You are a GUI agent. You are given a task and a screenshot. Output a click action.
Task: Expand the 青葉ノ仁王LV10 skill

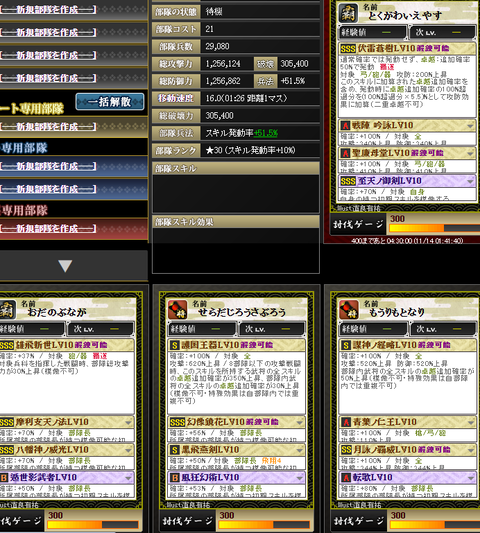pyautogui.click(x=470, y=423)
